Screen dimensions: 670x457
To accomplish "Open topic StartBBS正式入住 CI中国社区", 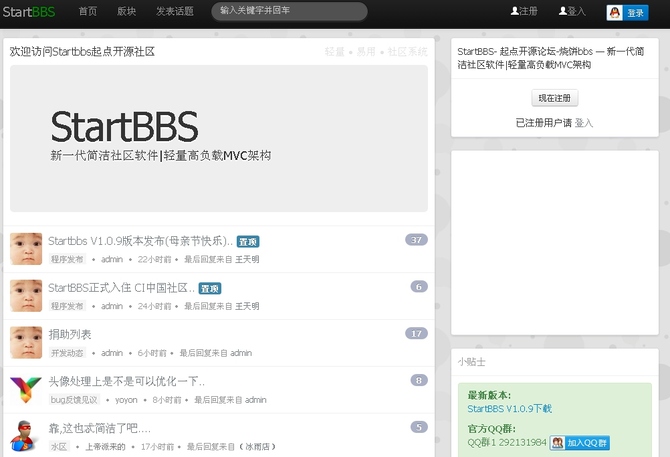I will point(121,288).
